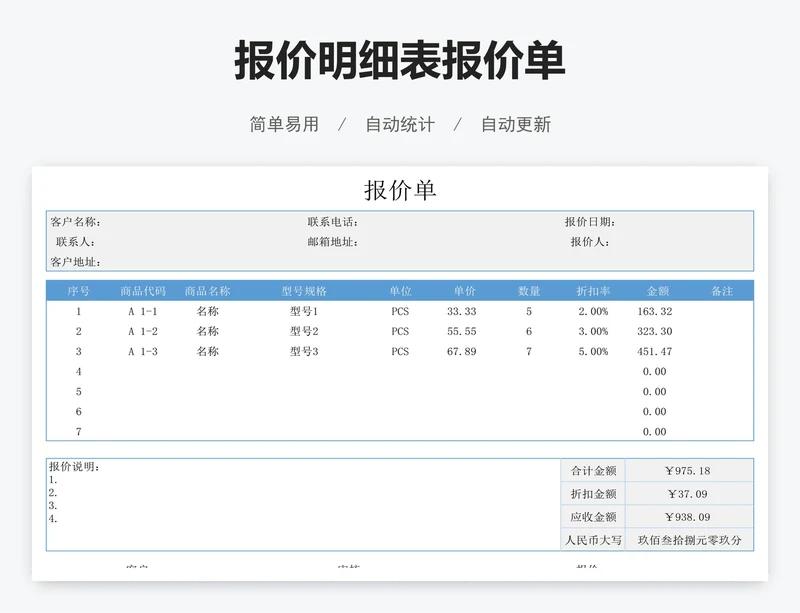The height and width of the screenshot is (613, 800).
Task: Click discount rate 3.00%
Action: click(593, 331)
